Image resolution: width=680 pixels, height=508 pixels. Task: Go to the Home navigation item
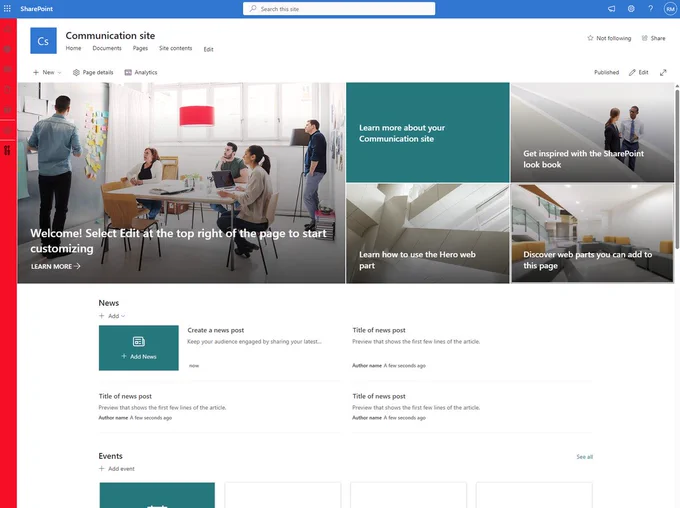point(73,48)
